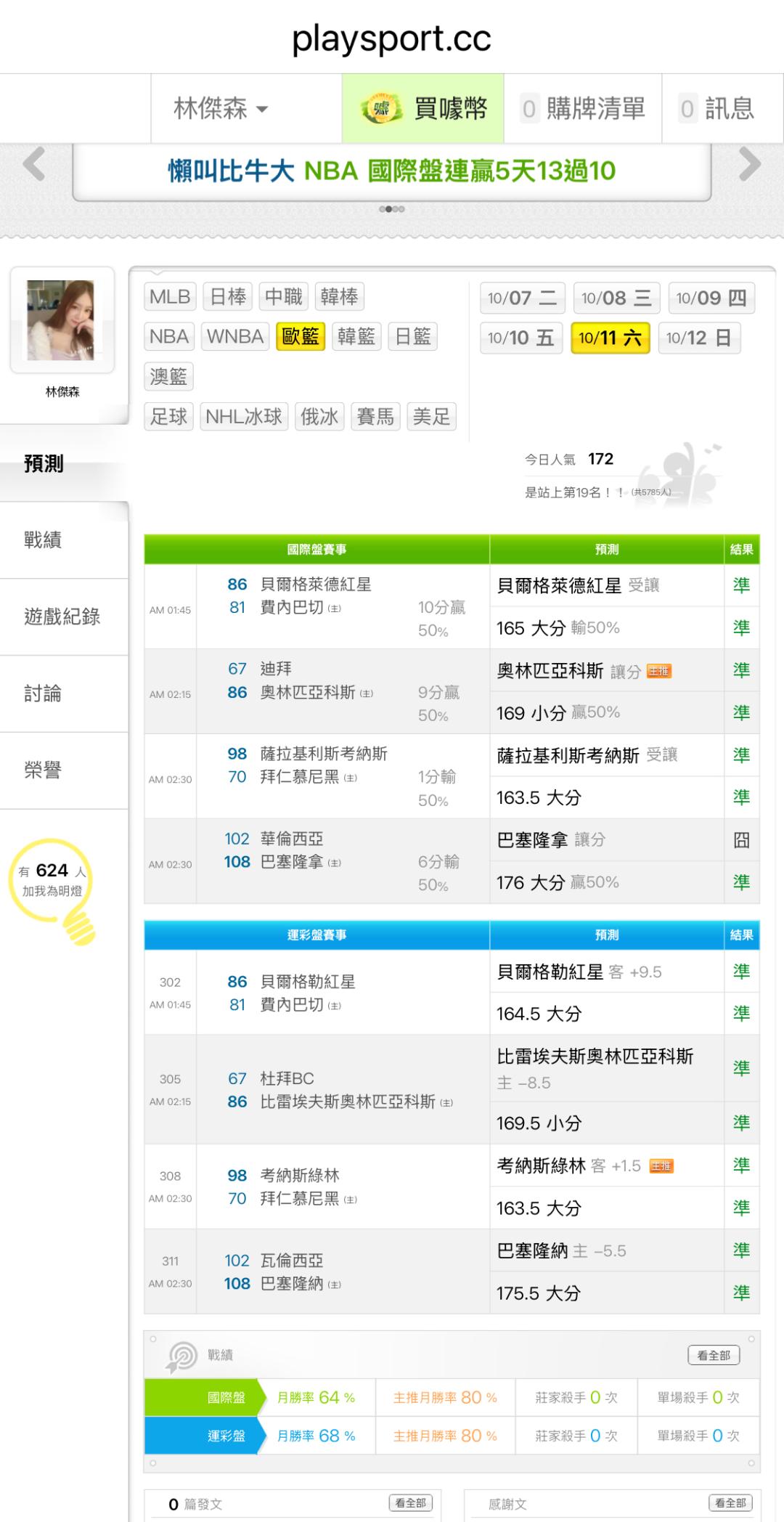Open the 戰績 sidebar tab
The height and width of the screenshot is (1522, 784).
(x=43, y=540)
